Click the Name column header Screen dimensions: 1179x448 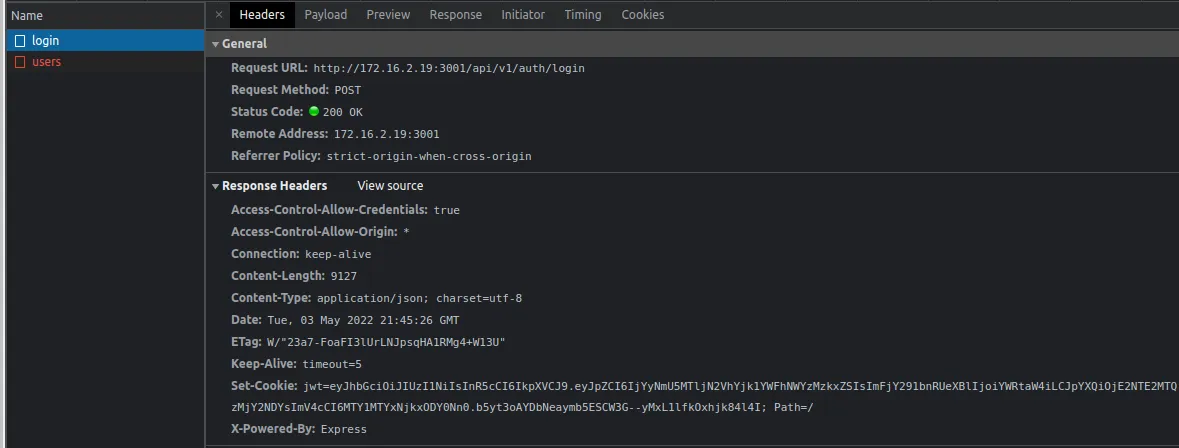coord(27,16)
